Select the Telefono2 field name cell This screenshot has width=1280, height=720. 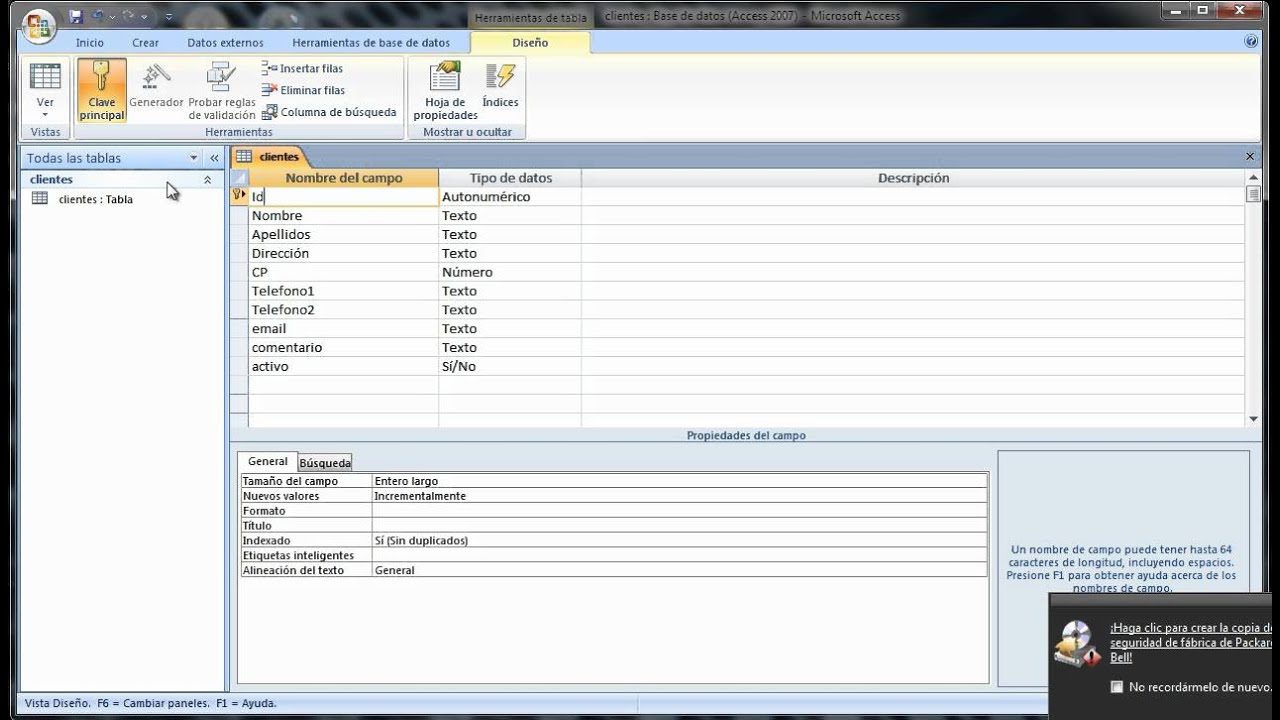(x=343, y=310)
